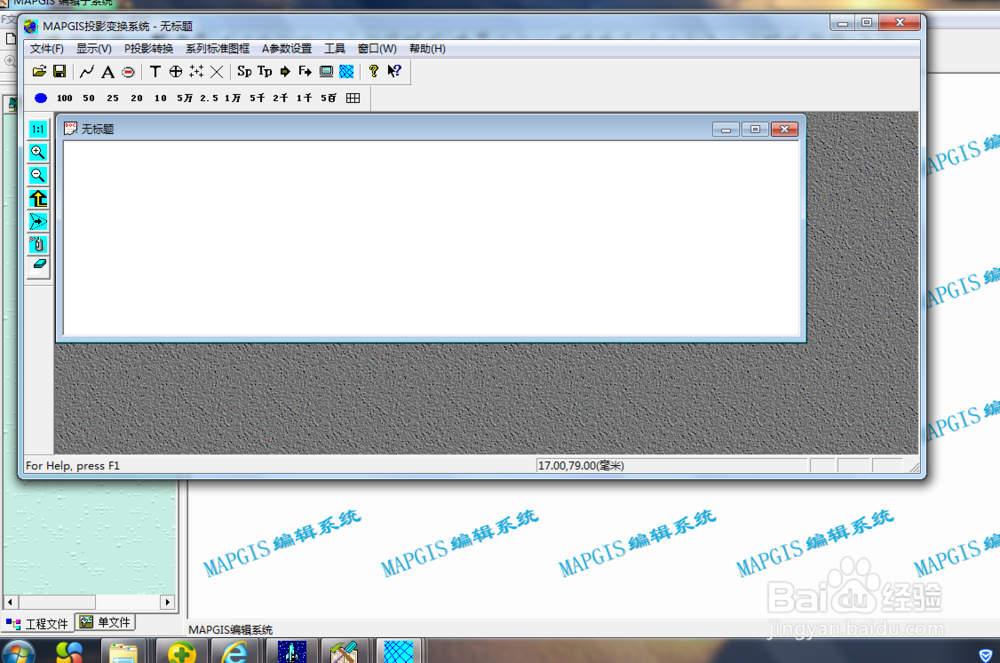
Task: Select the 5万 scale button
Action: tap(185, 98)
